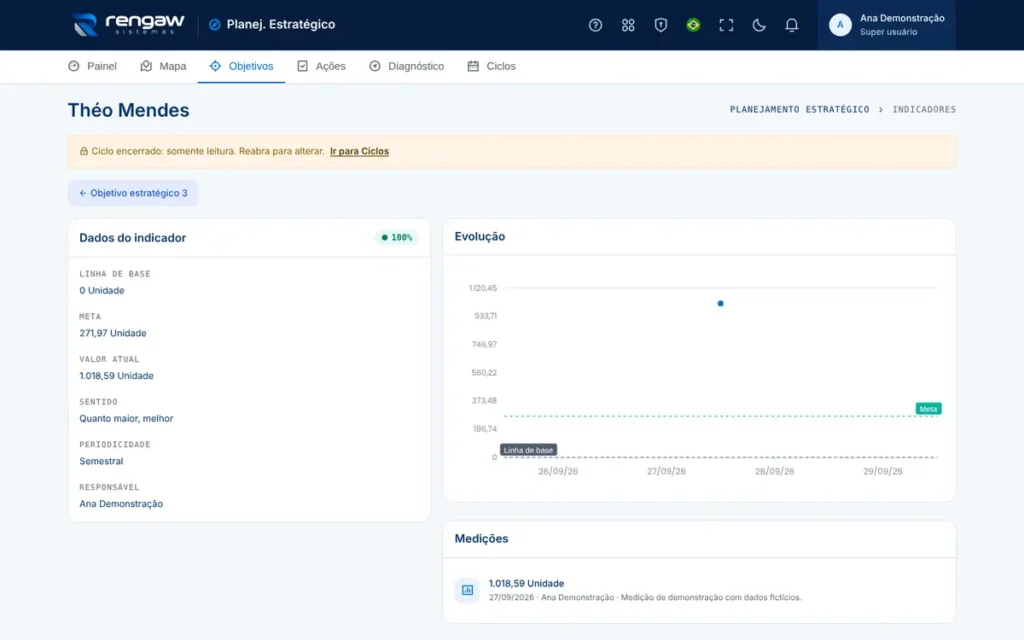
Task: Open the Ações tab
Action: [x=321, y=66]
